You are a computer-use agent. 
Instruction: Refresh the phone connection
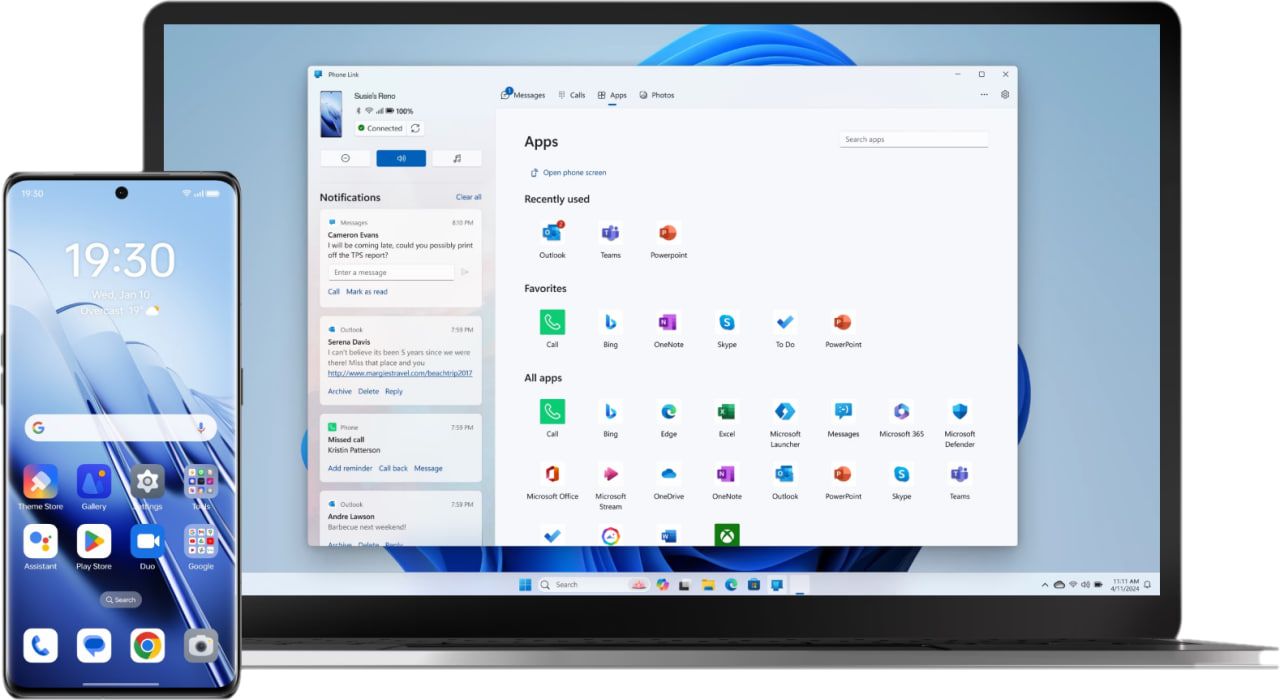pos(416,128)
